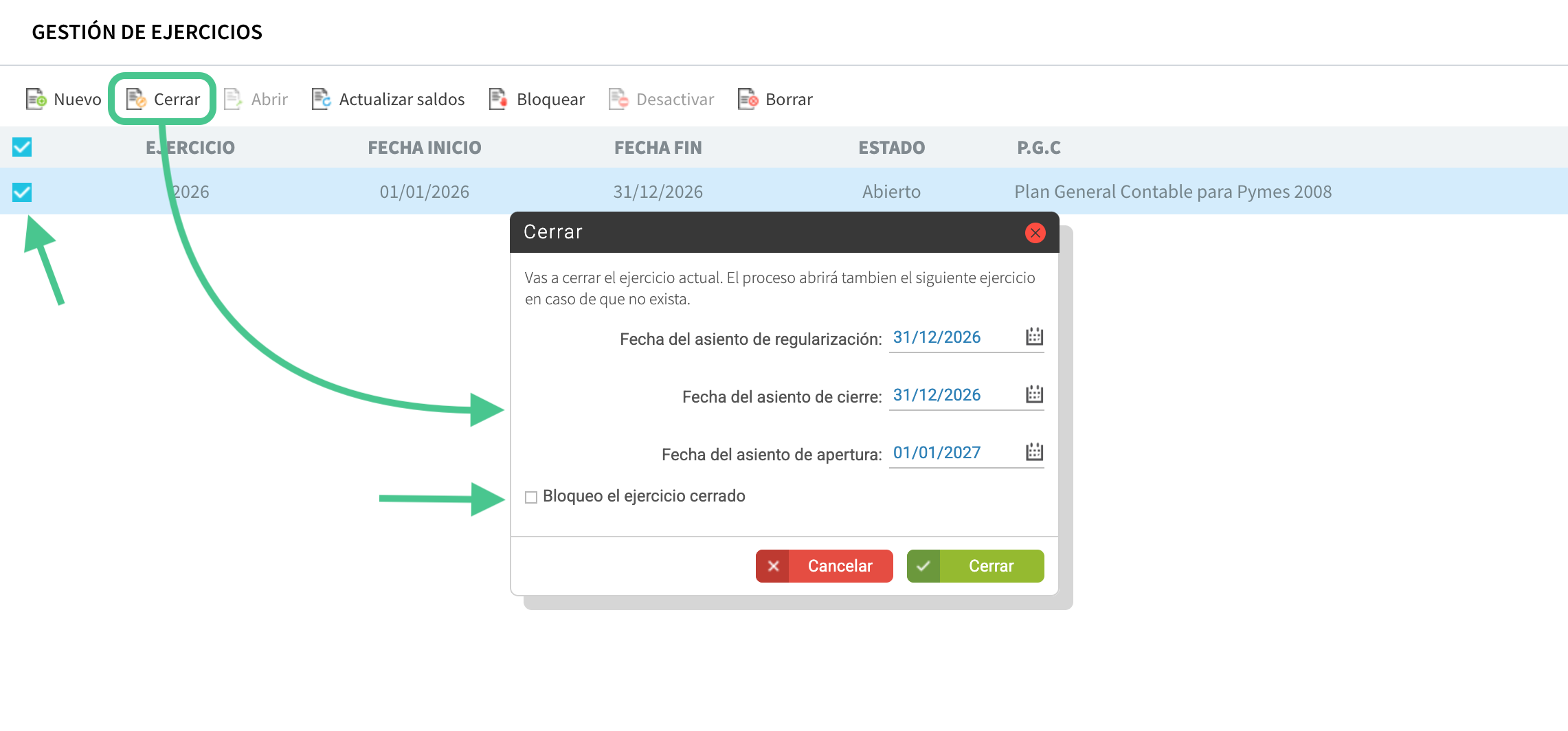Toggle the select-all header checkbox
The image size is (1568, 731).
coord(22,147)
